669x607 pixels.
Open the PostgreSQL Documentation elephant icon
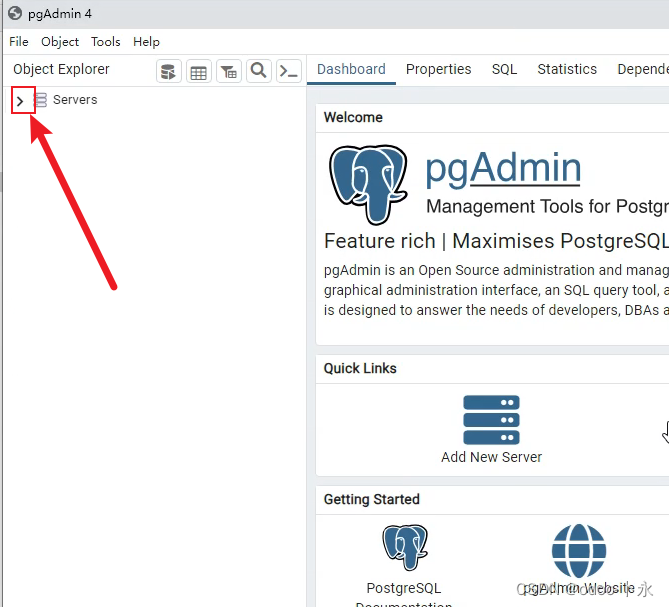click(x=405, y=547)
